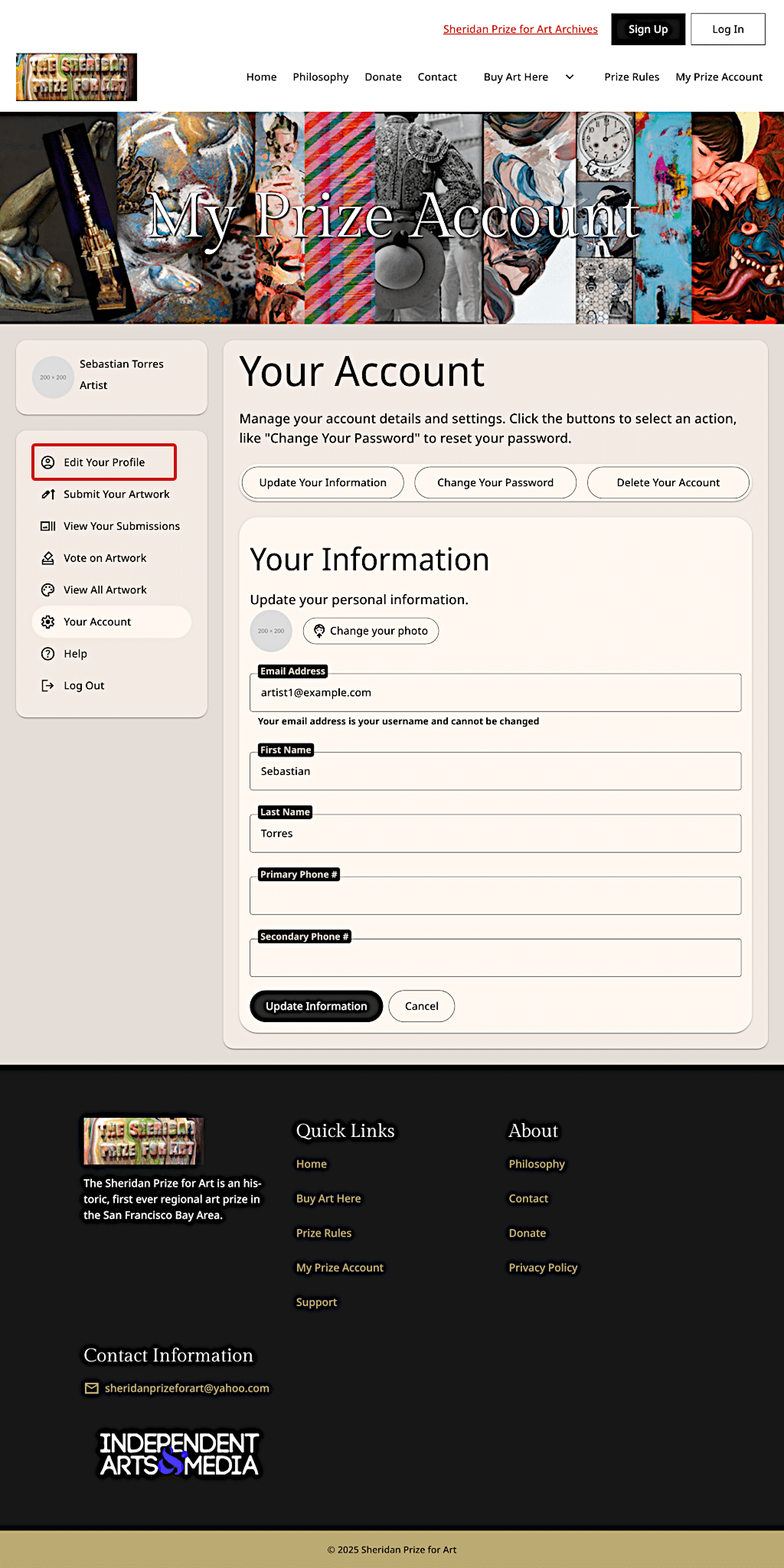This screenshot has height=1568, width=784.
Task: Open View All Artwork in the sidebar
Action: pyautogui.click(x=112, y=590)
